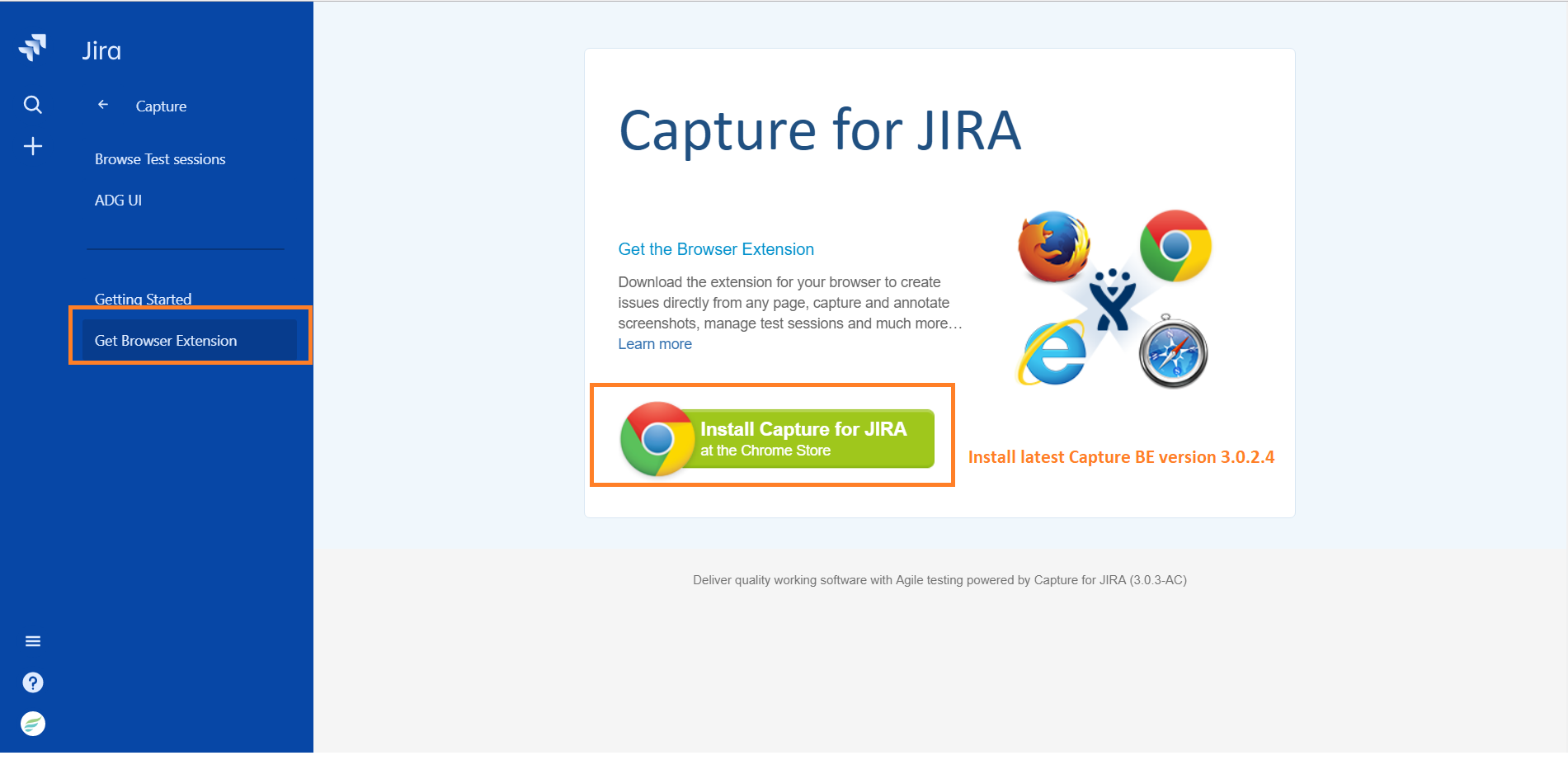This screenshot has height=779, width=1568.
Task: Click the Firefox browser logo
Action: click(x=1053, y=247)
